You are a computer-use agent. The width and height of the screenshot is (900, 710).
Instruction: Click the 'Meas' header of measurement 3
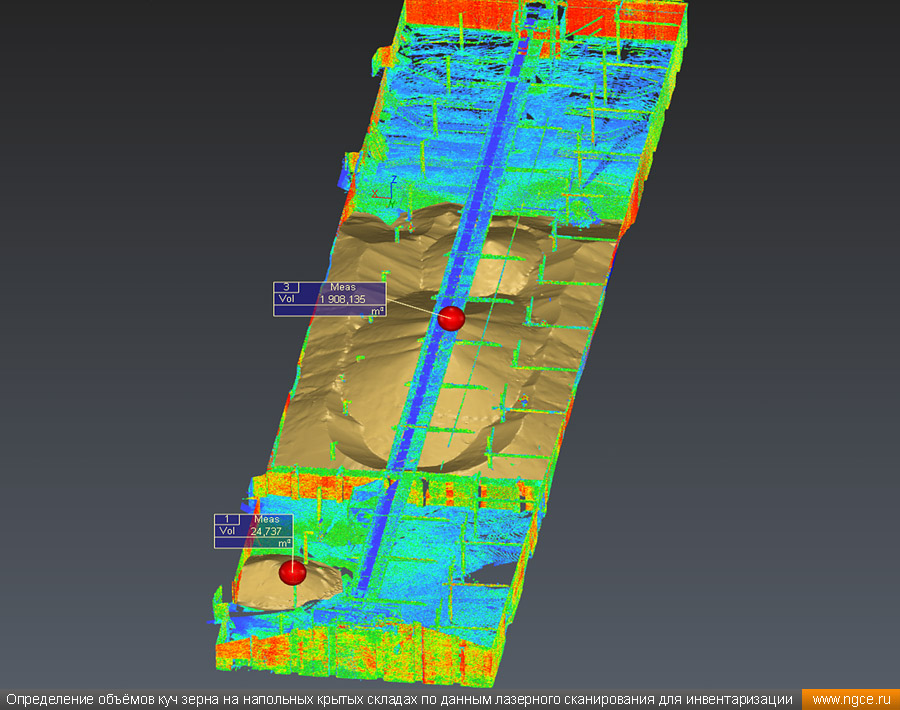coord(342,287)
